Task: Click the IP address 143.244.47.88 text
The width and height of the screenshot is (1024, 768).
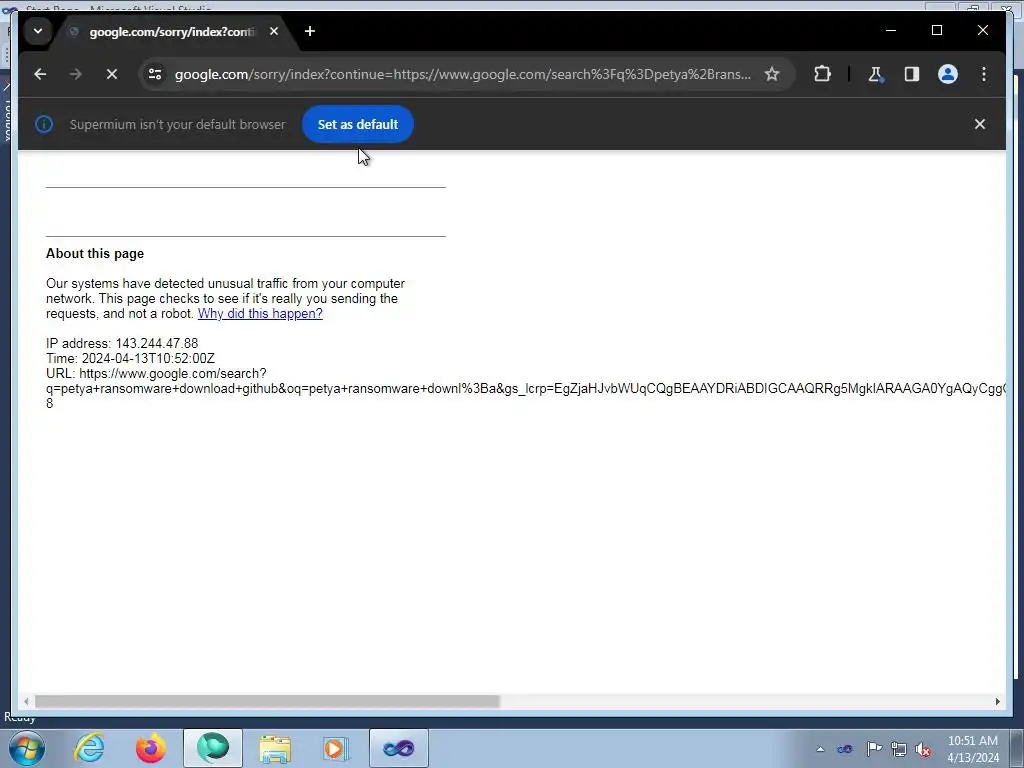Action: (x=122, y=344)
